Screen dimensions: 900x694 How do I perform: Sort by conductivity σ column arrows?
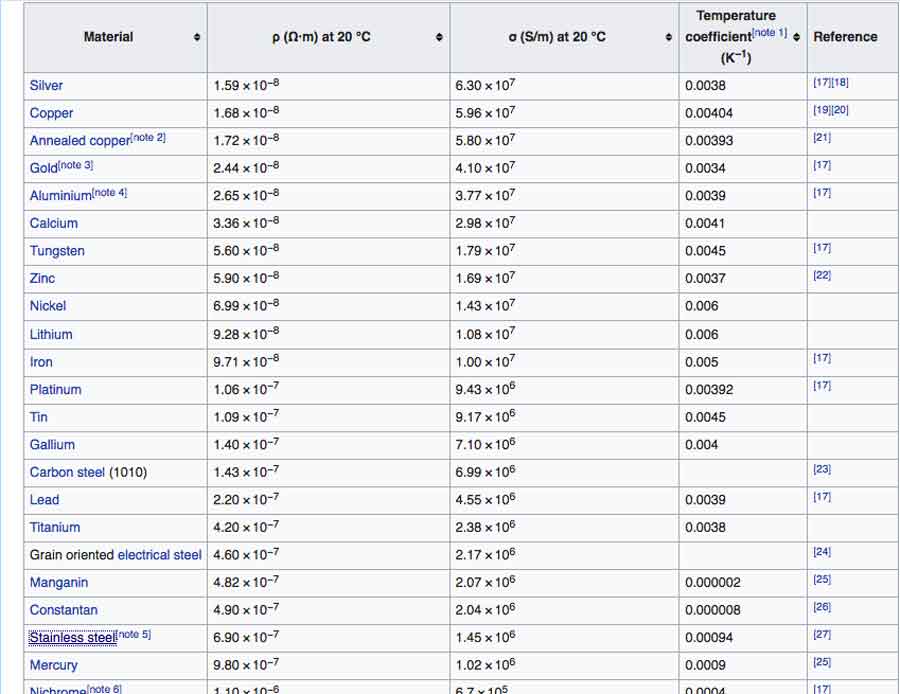click(x=669, y=37)
